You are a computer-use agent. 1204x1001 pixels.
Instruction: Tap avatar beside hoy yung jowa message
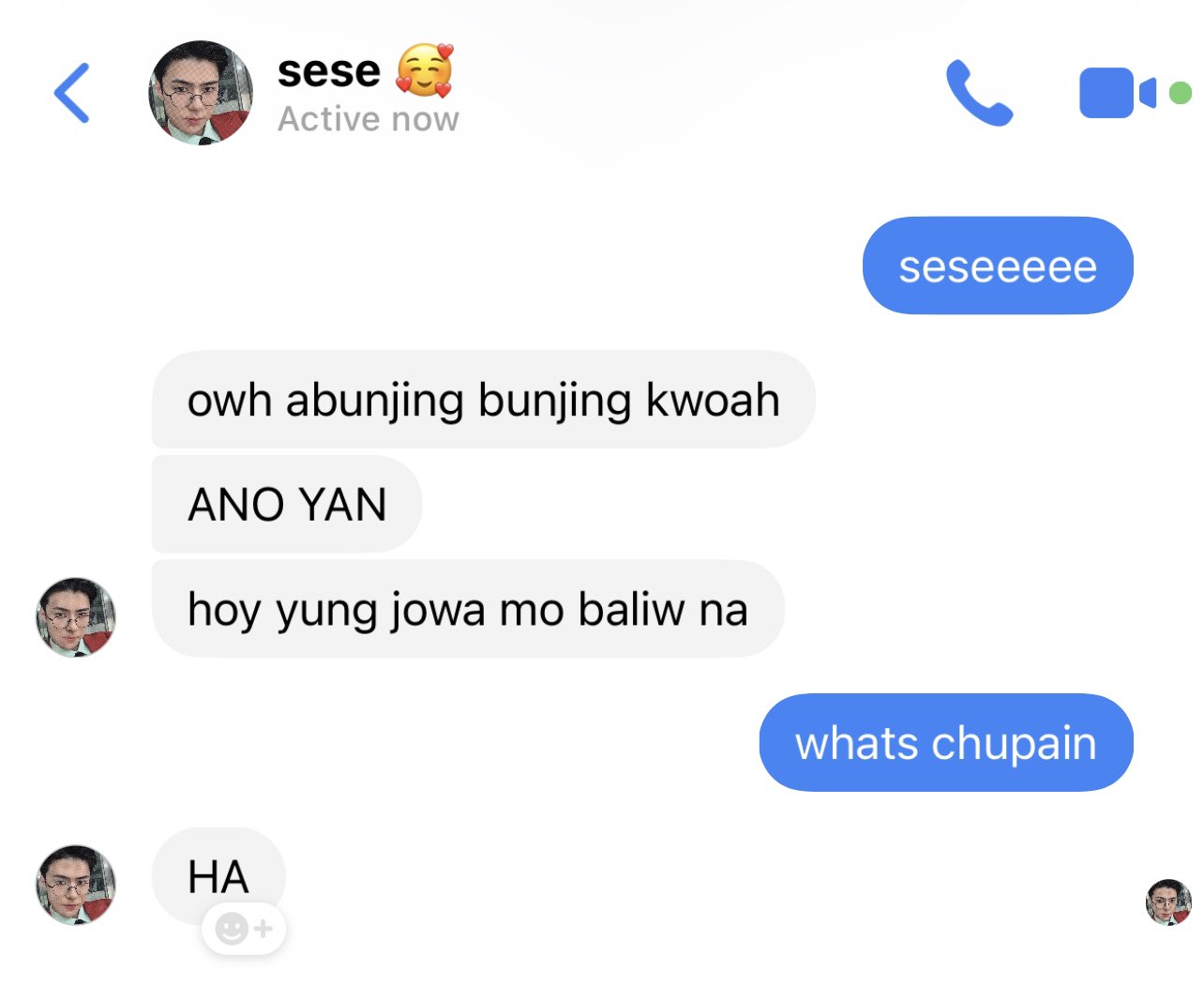pos(76,616)
